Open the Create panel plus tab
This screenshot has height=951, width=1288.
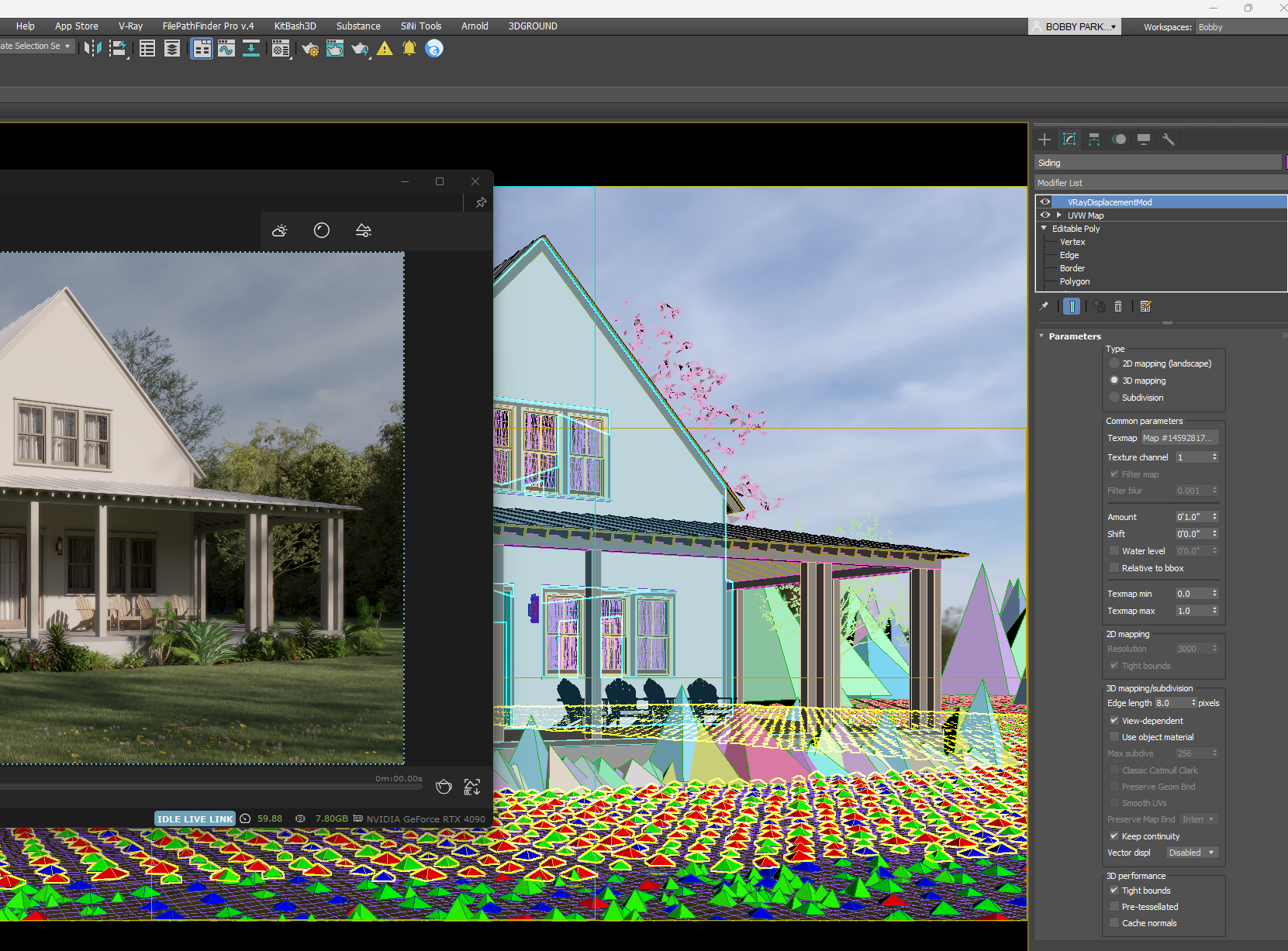pyautogui.click(x=1045, y=140)
